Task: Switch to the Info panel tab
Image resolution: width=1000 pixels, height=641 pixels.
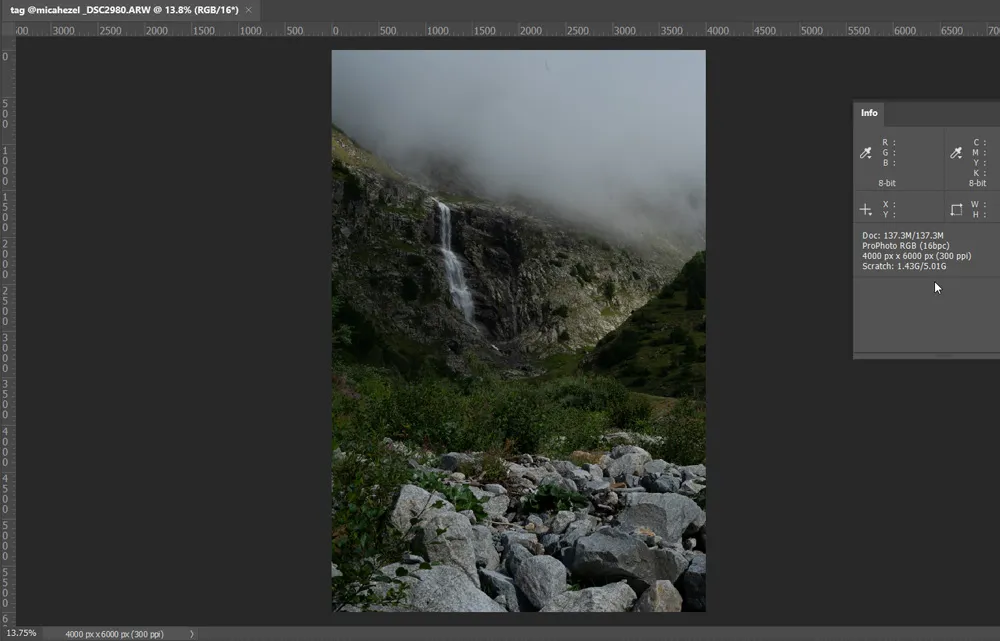Action: pyautogui.click(x=868, y=113)
